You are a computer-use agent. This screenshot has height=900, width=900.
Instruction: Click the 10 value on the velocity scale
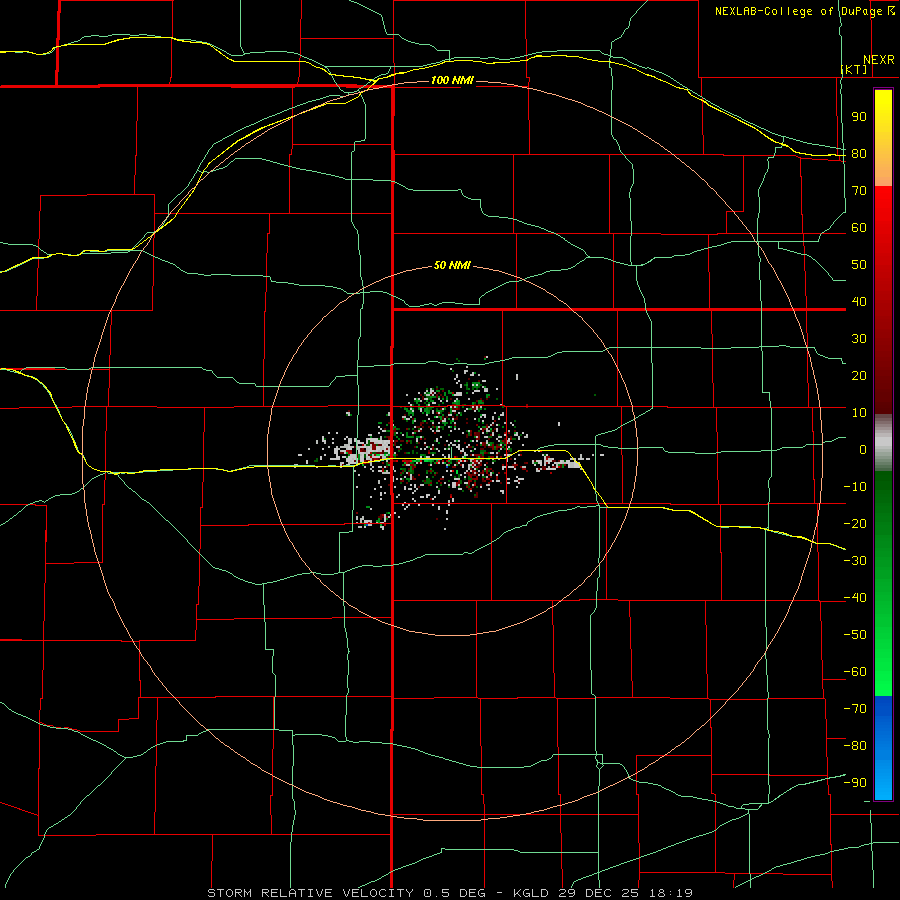(x=859, y=413)
